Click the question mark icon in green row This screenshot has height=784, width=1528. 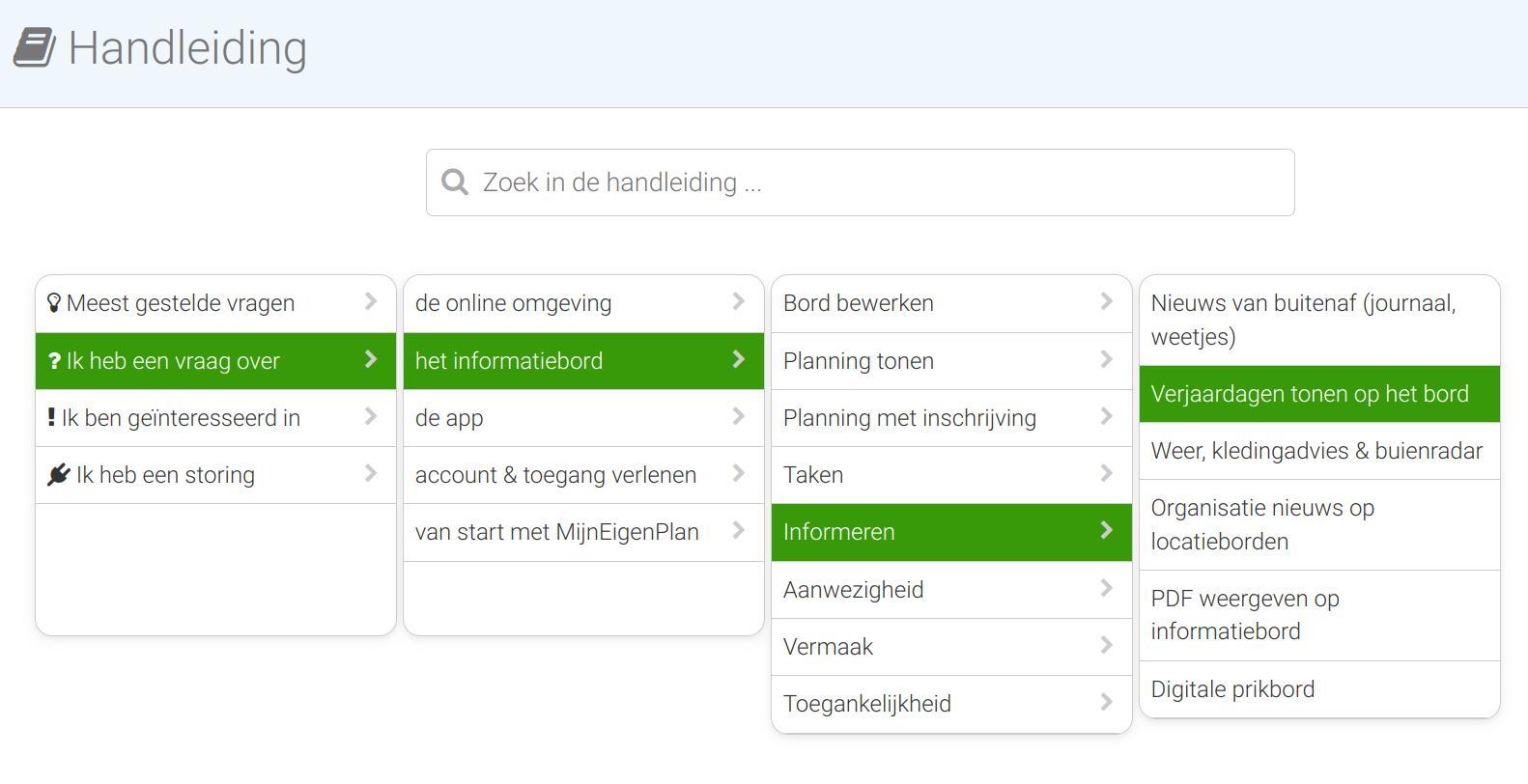(54, 361)
